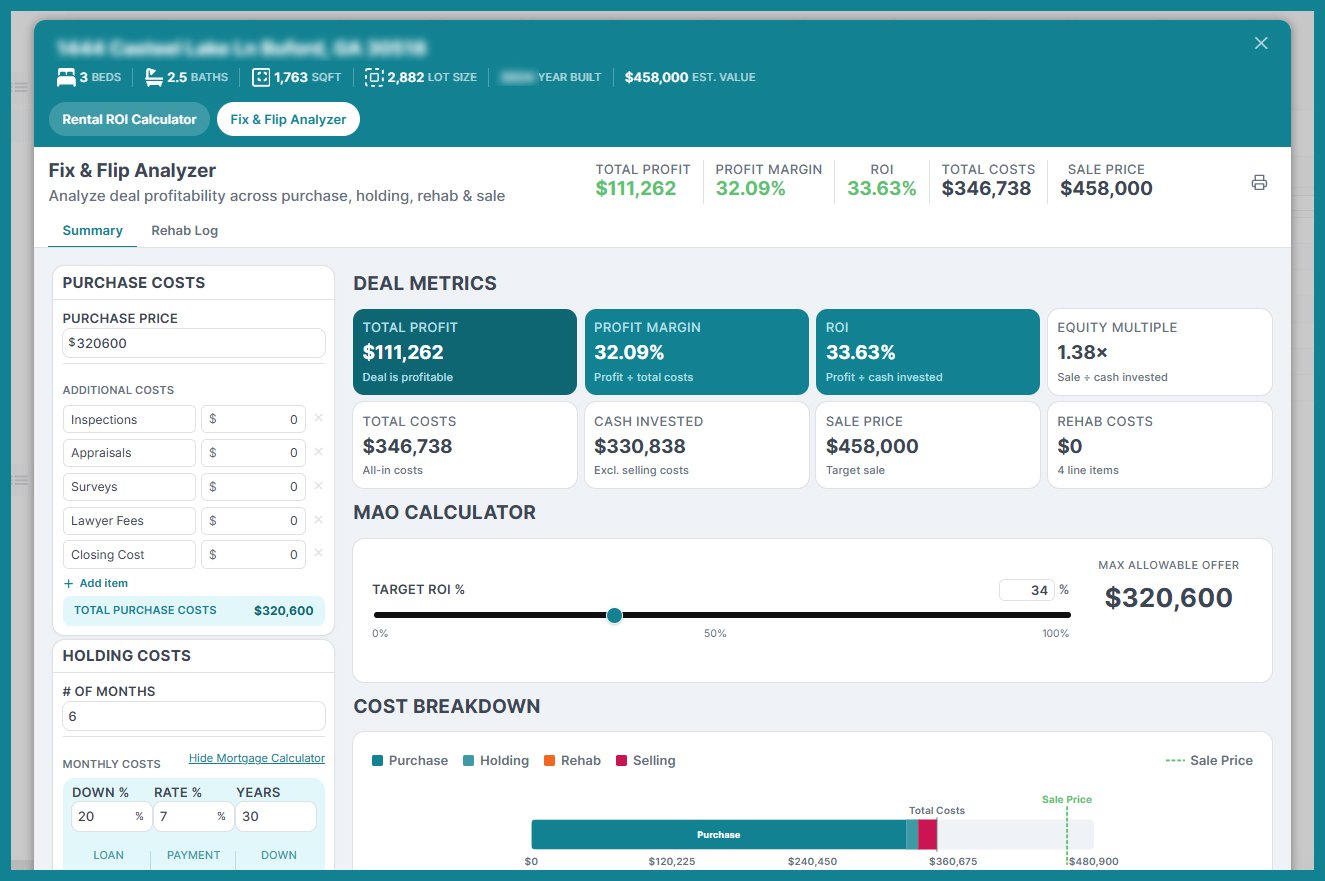The width and height of the screenshot is (1325, 881).
Task: Select the # of months field
Action: 193,716
